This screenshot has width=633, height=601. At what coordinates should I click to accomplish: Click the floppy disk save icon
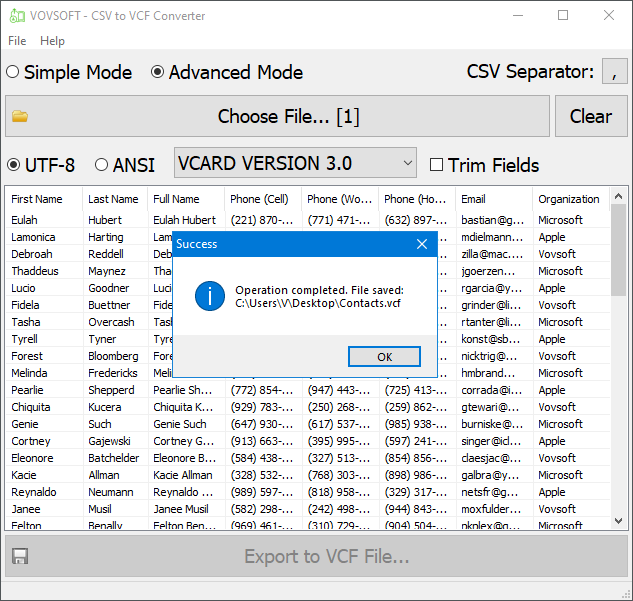pos(20,556)
